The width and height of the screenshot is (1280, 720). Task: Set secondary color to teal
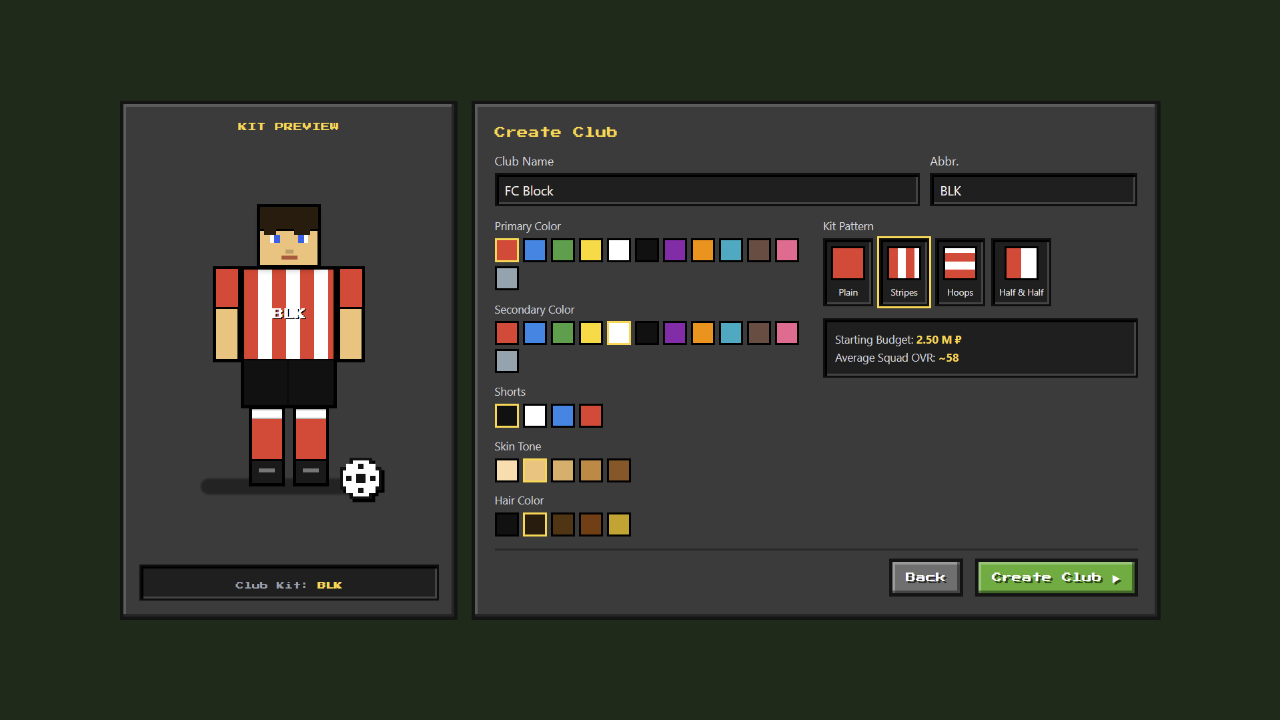click(x=731, y=333)
